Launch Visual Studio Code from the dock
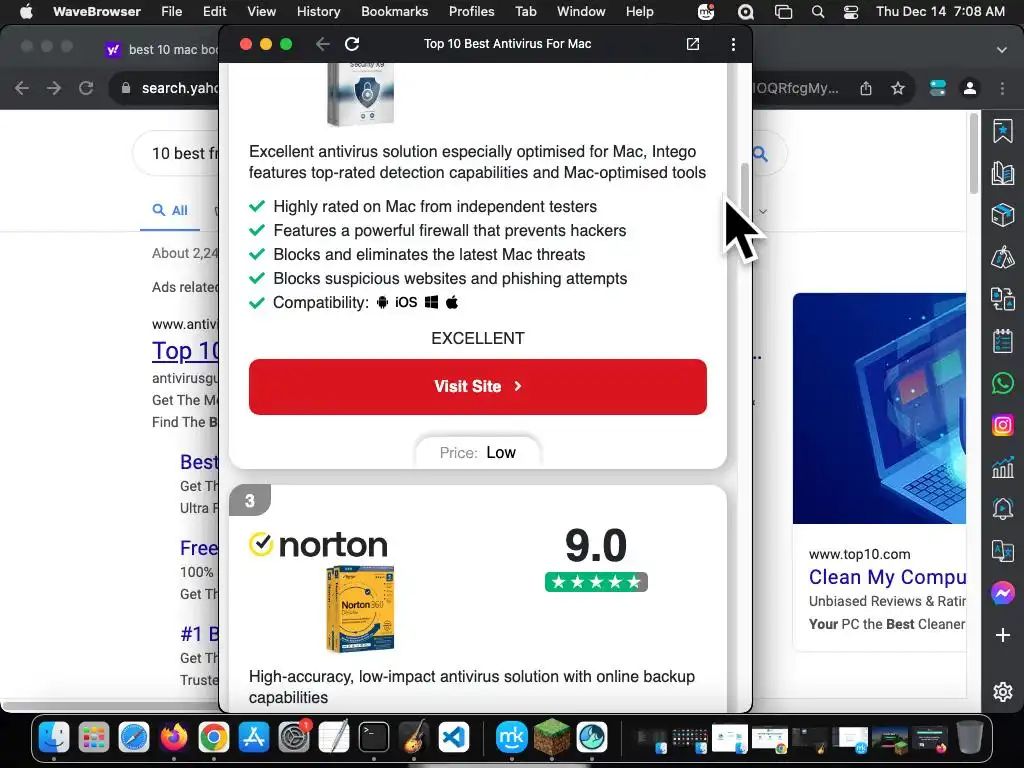The width and height of the screenshot is (1024, 768). pyautogui.click(x=454, y=738)
